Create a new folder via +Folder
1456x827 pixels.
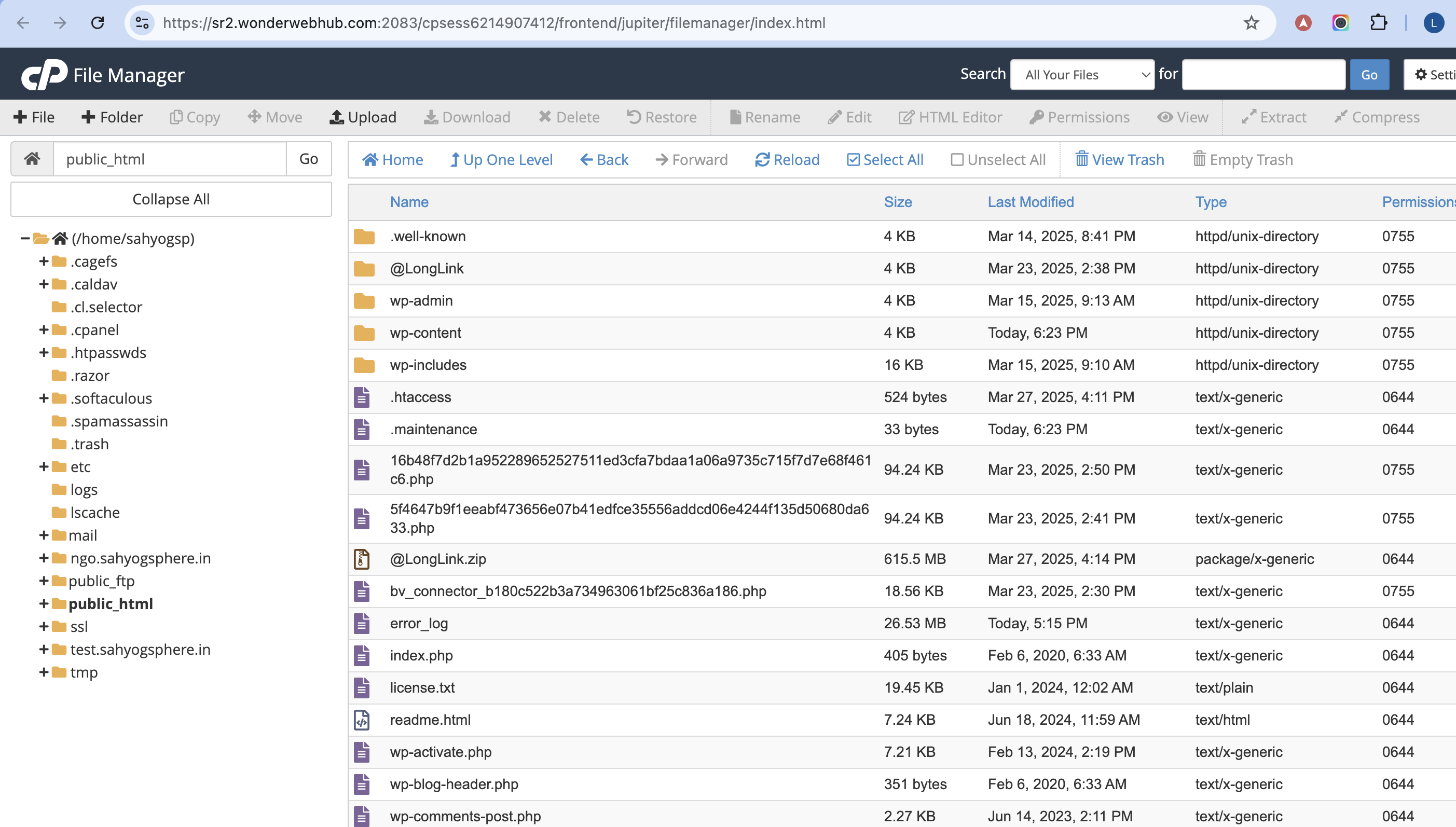(x=112, y=117)
